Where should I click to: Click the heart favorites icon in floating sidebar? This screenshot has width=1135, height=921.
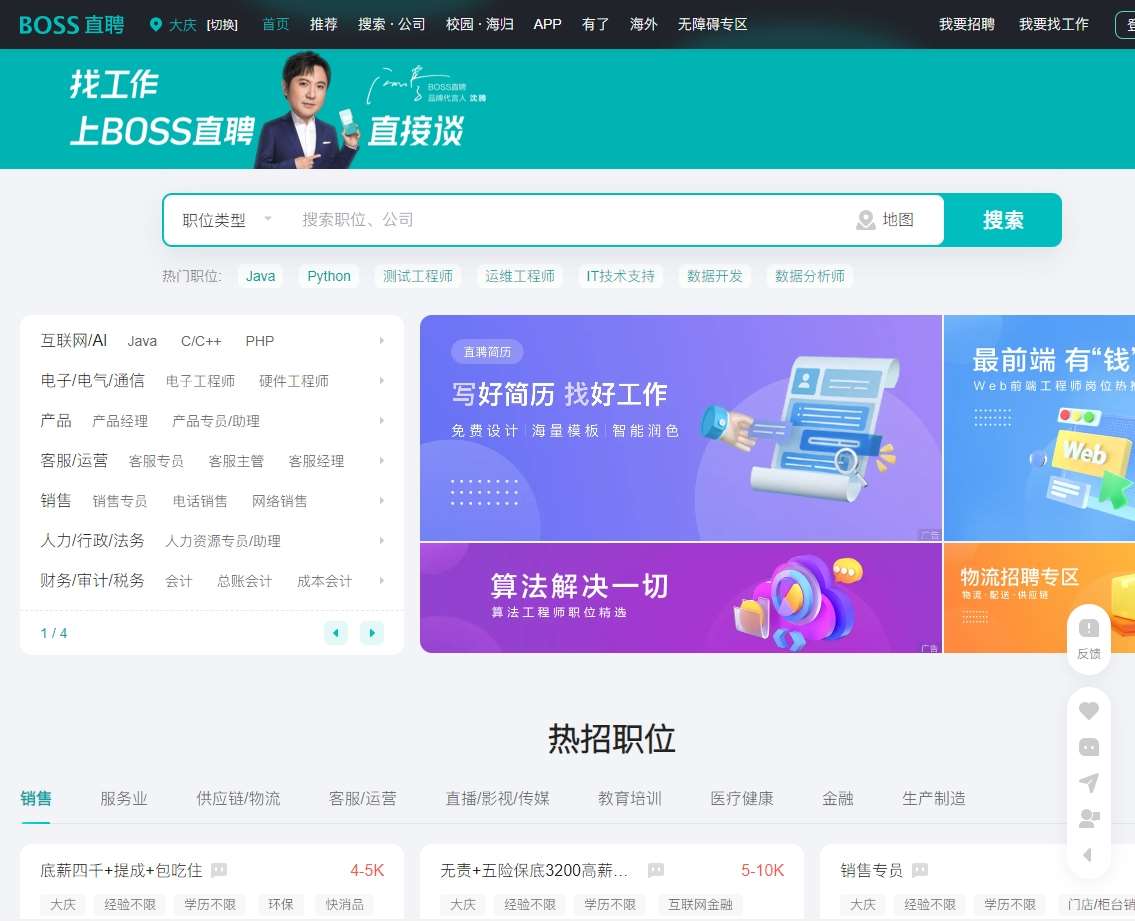click(x=1089, y=710)
